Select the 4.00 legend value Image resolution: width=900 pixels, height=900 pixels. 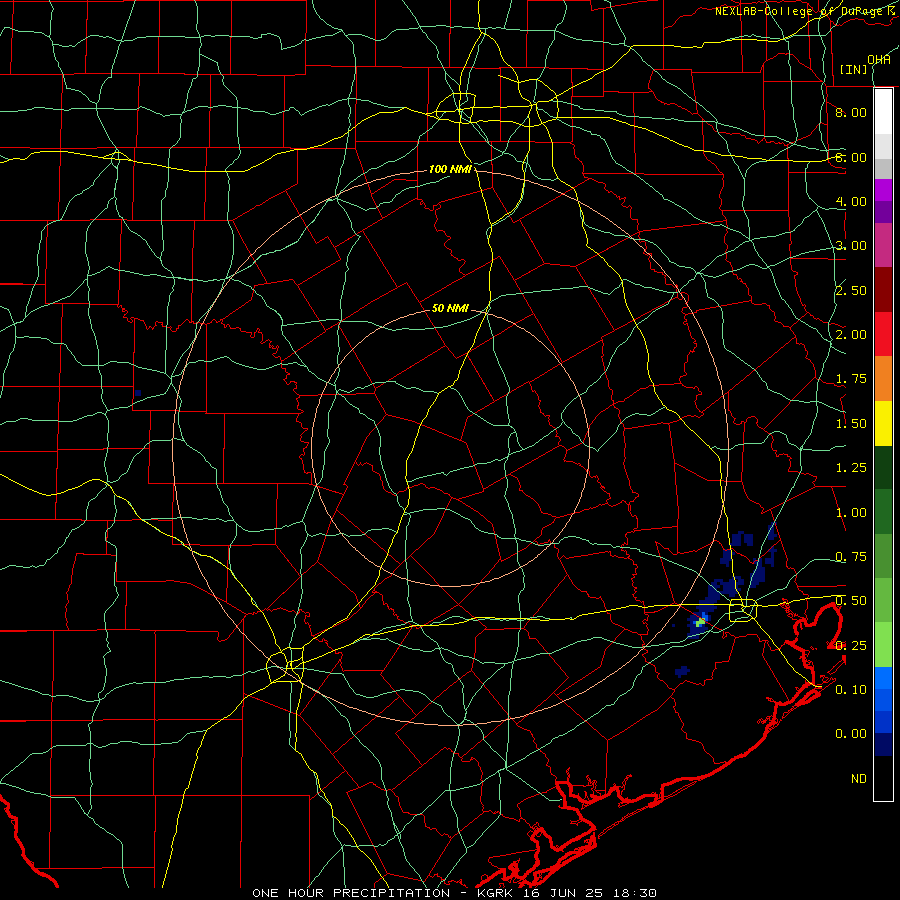coord(851,201)
